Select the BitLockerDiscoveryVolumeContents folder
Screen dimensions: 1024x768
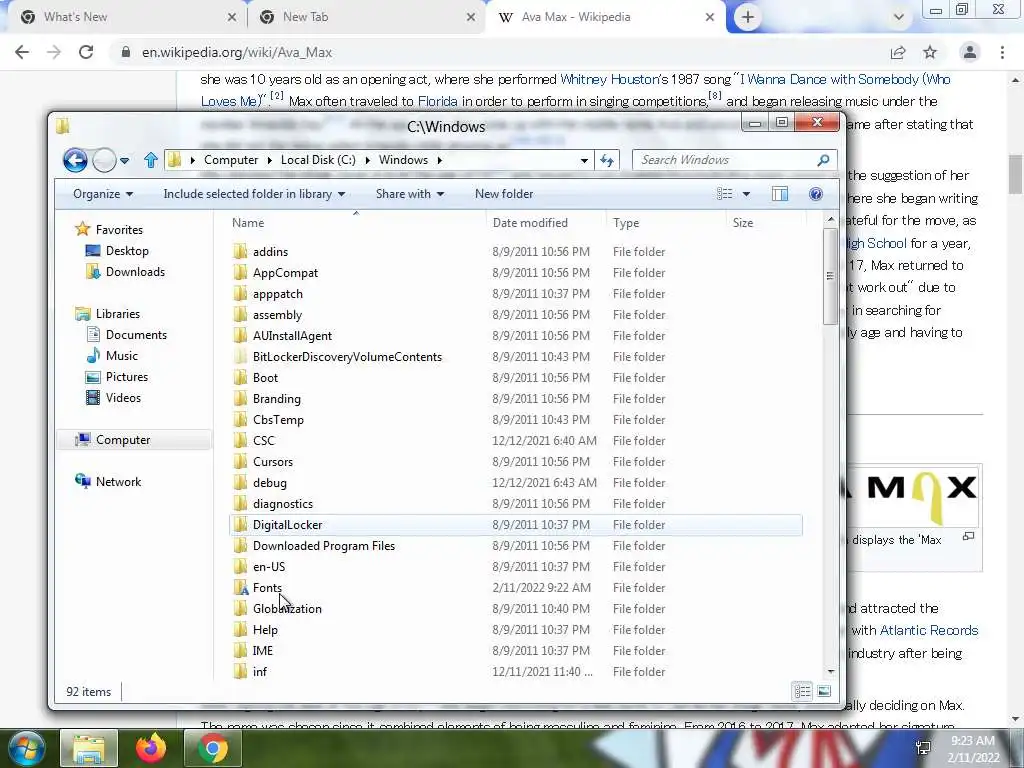[x=347, y=357]
